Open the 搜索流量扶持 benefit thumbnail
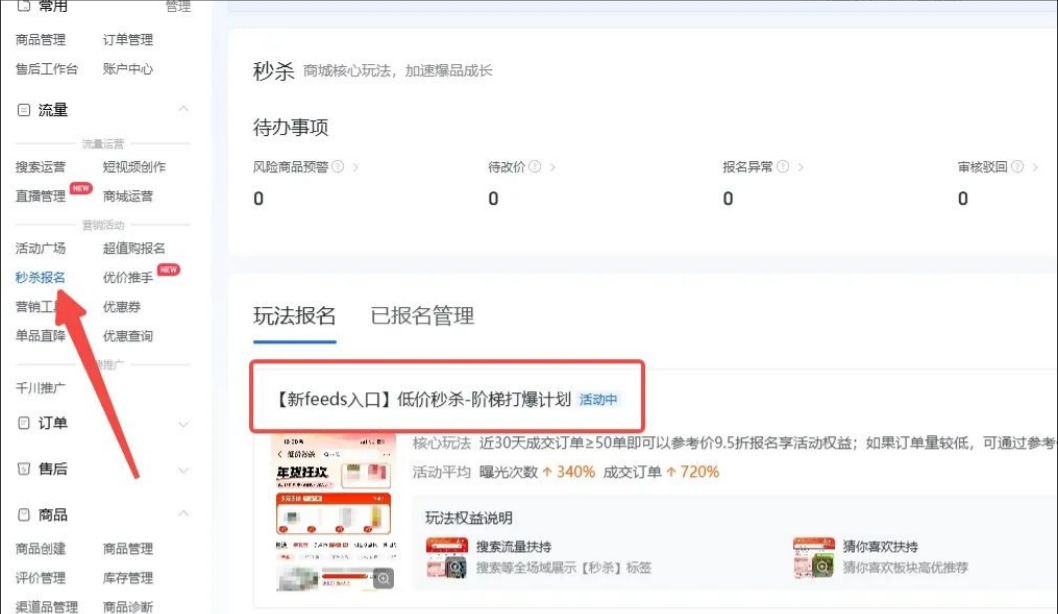 (447, 558)
